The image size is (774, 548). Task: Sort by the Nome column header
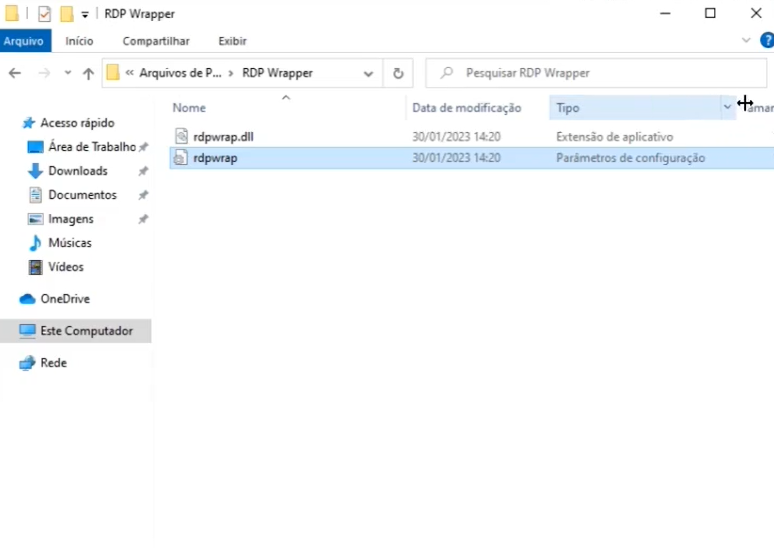pyautogui.click(x=189, y=108)
